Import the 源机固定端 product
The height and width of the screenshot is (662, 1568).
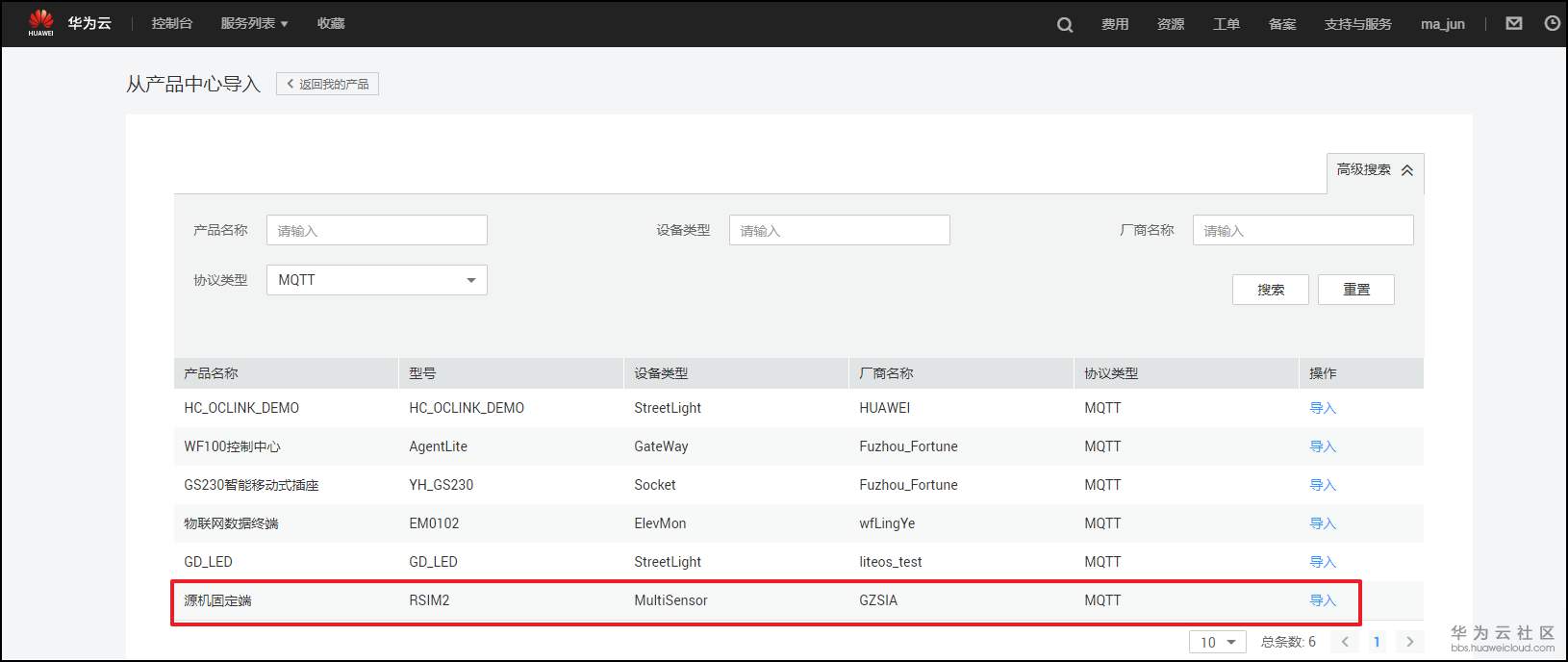tap(1323, 600)
